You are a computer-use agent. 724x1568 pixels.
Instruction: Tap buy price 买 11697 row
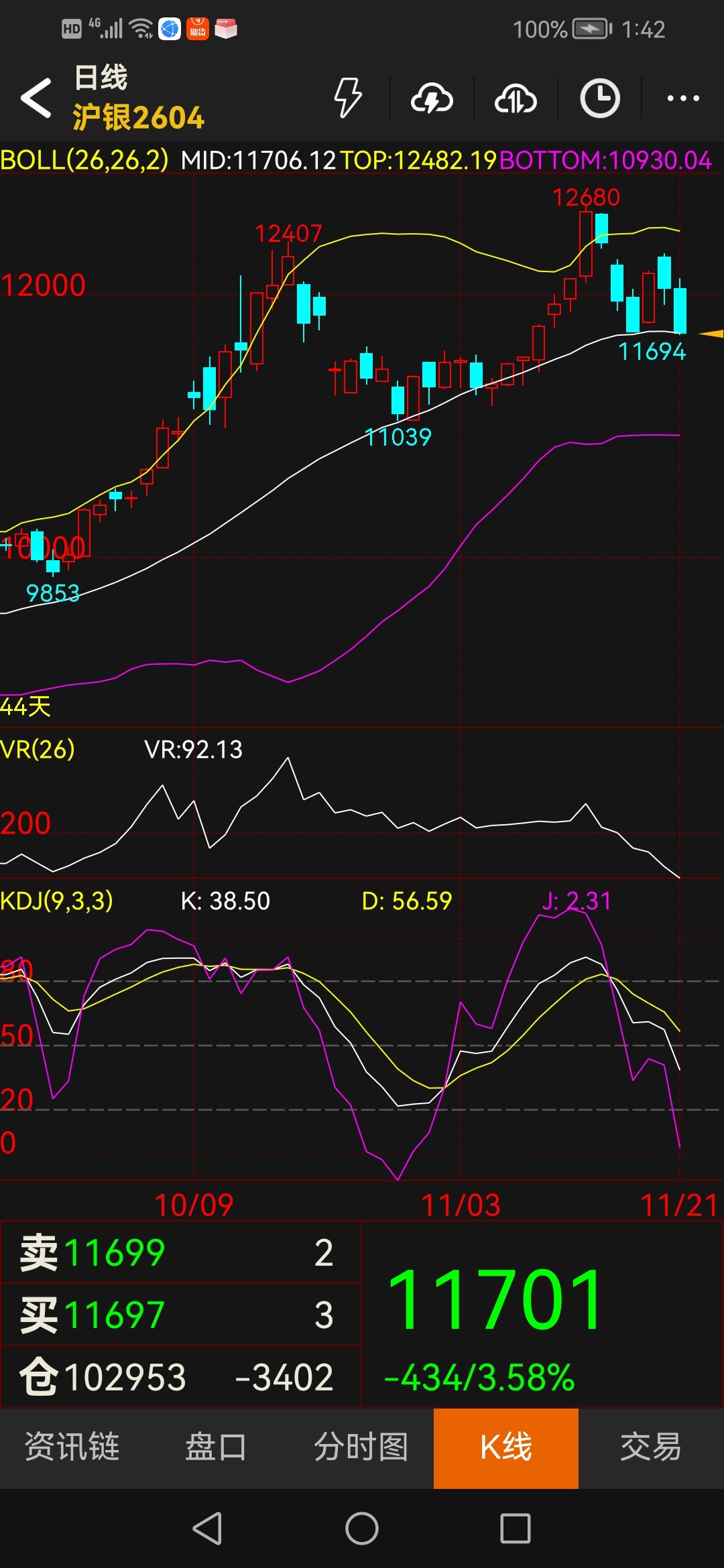(181, 1315)
